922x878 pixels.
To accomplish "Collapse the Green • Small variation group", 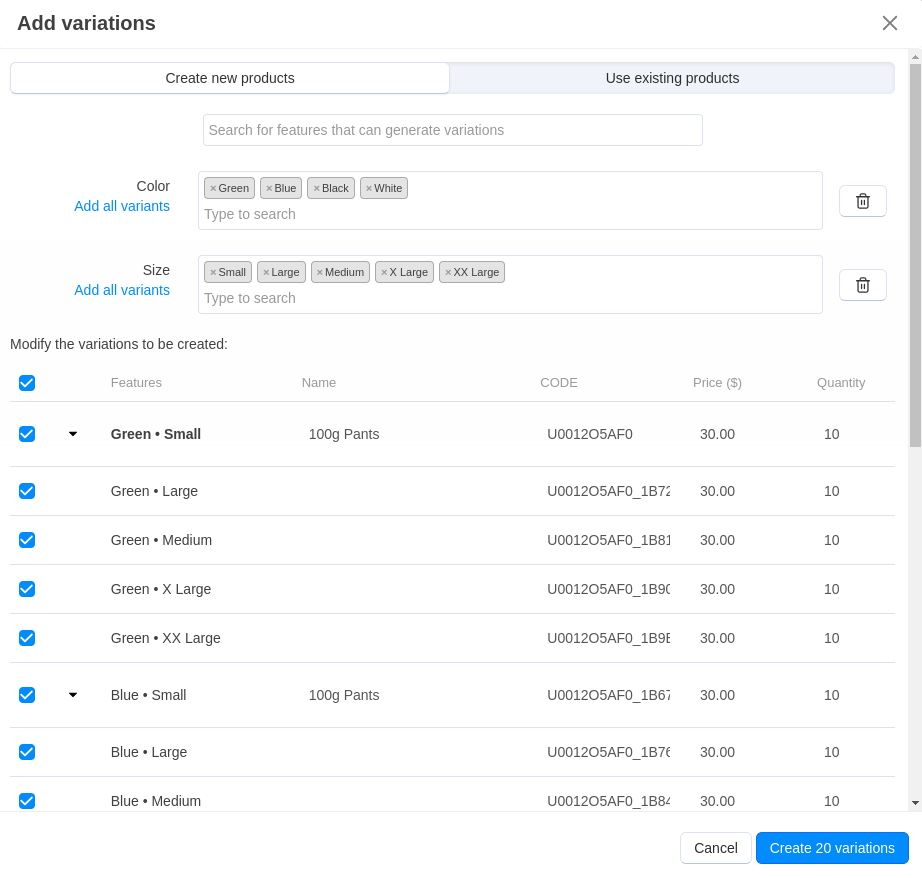I will click(x=73, y=434).
